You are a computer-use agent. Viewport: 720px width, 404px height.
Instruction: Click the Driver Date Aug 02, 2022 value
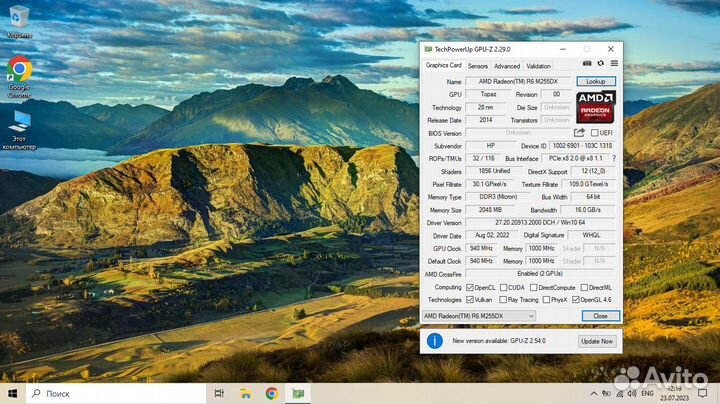coord(492,235)
